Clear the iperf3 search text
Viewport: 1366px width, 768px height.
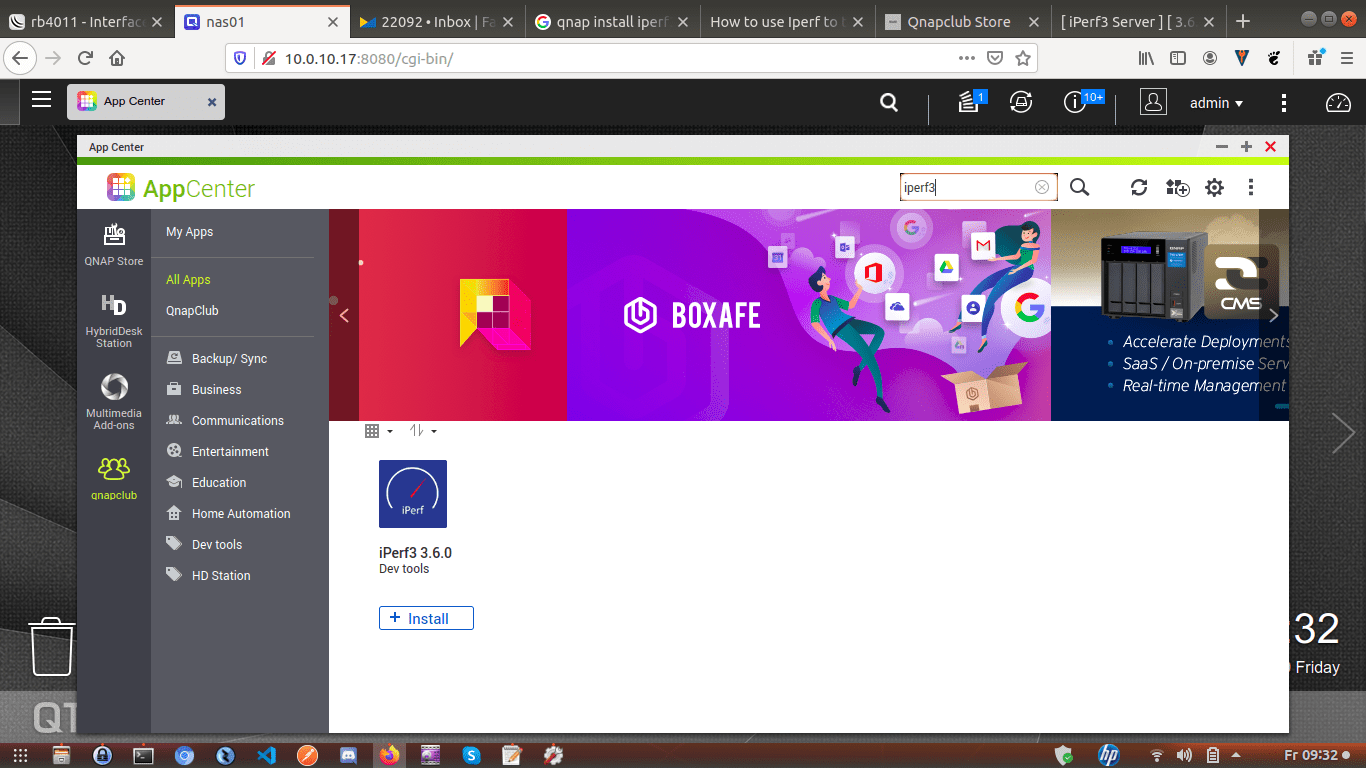pos(1042,187)
